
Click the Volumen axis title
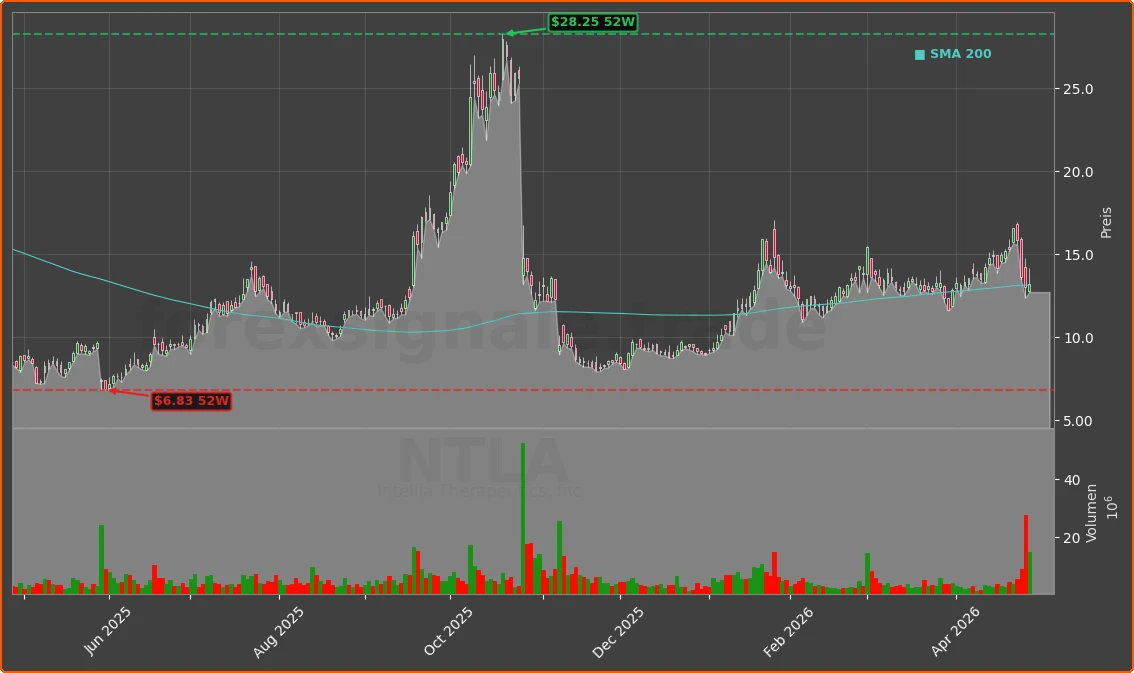tap(1091, 513)
